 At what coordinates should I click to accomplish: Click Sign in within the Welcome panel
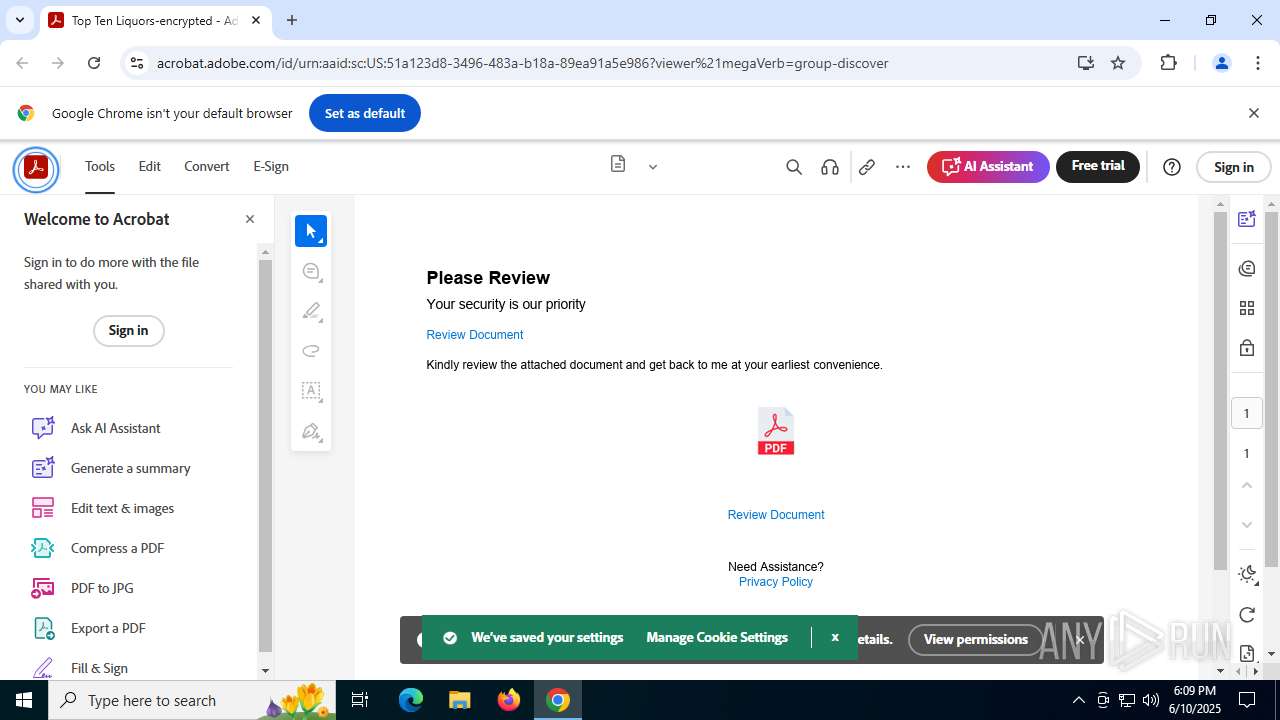[x=128, y=330]
